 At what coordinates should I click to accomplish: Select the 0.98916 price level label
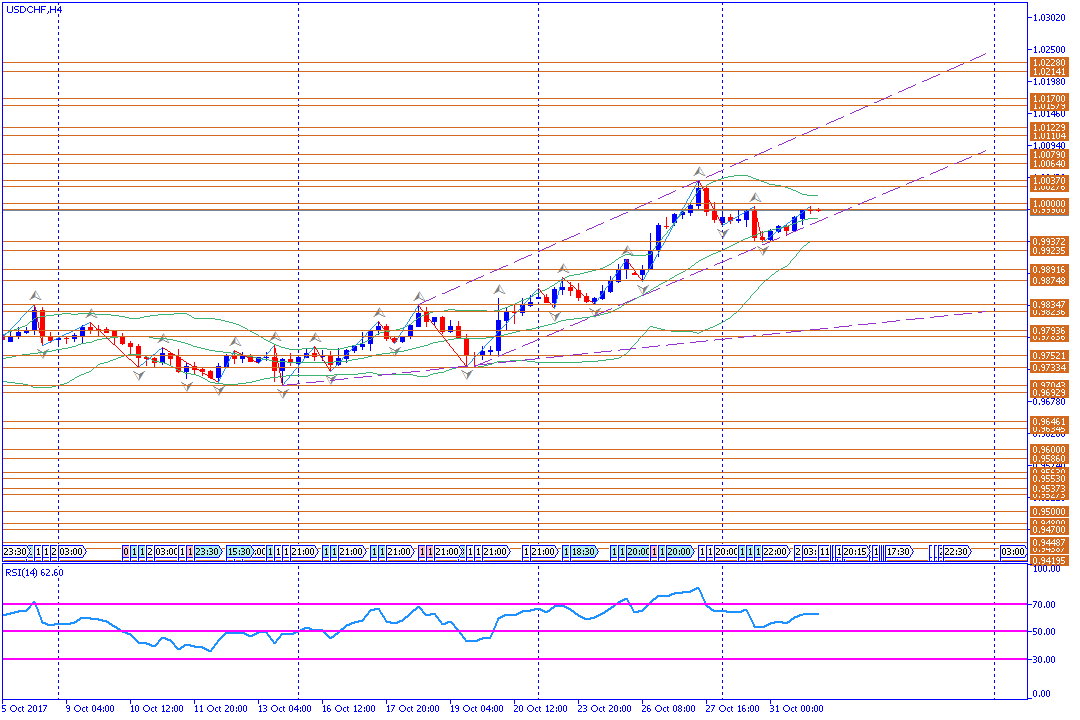(1048, 270)
